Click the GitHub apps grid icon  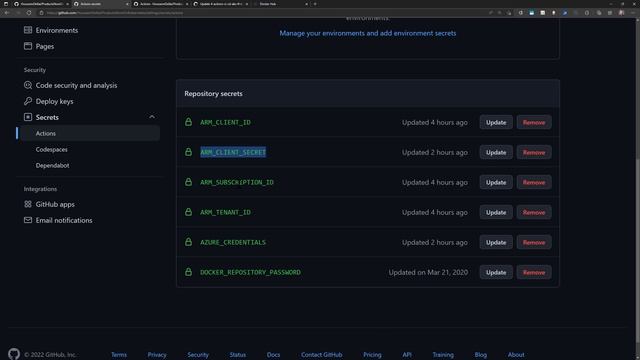click(x=28, y=204)
